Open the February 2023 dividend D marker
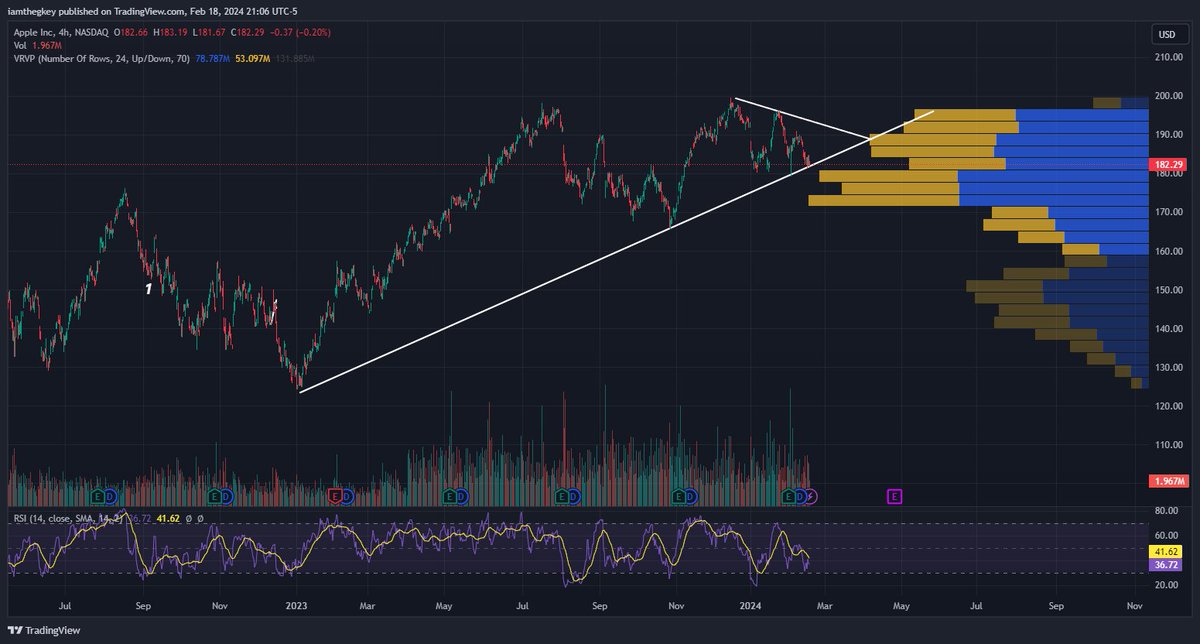The image size is (1200, 644). (x=346, y=496)
